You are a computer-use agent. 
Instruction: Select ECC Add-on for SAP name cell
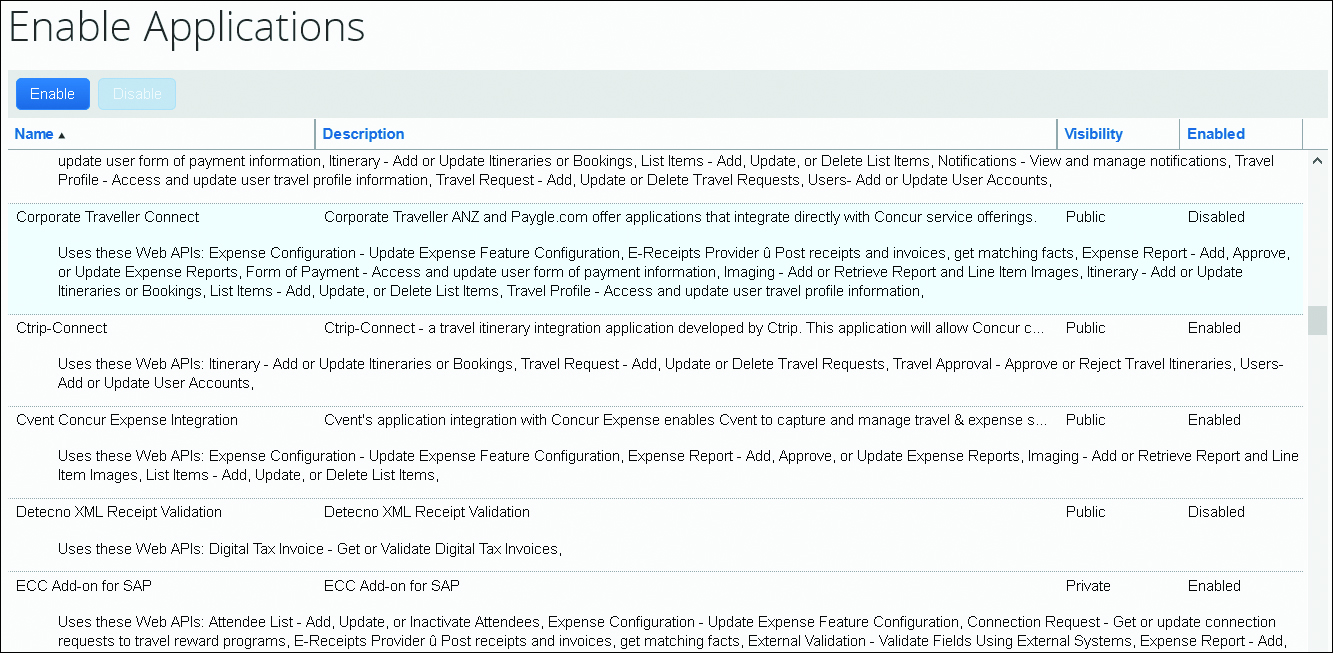(84, 586)
